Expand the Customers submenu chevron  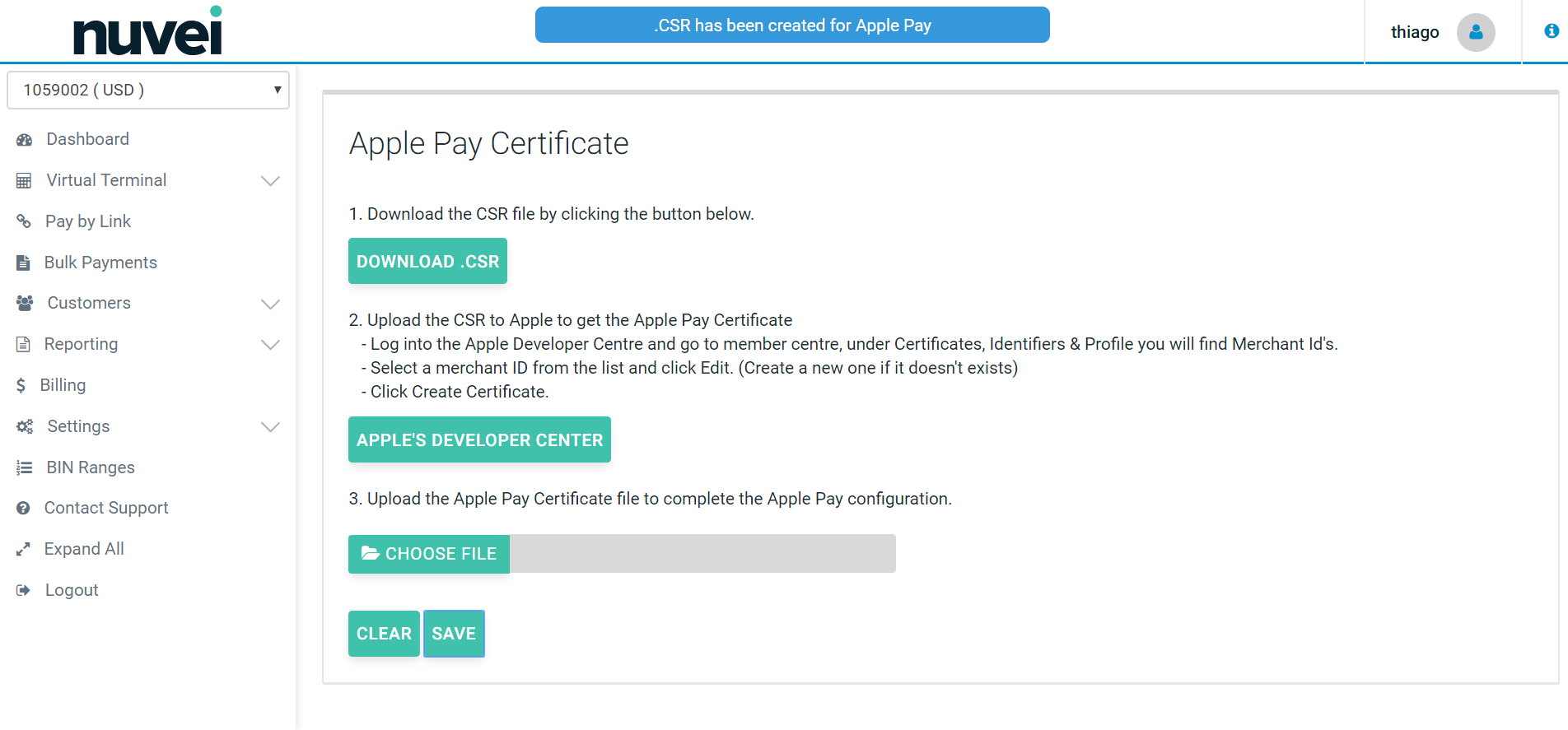(270, 304)
